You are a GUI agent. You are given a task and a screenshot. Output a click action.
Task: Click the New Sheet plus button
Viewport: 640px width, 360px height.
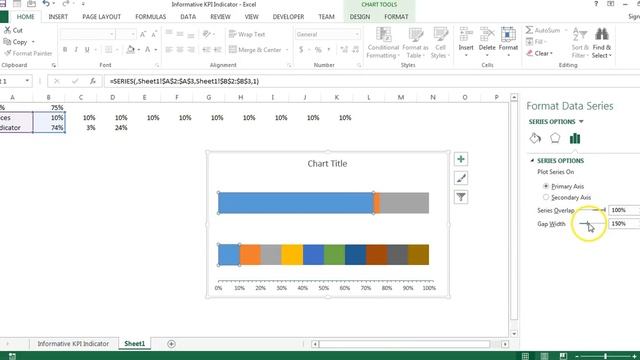pos(171,344)
